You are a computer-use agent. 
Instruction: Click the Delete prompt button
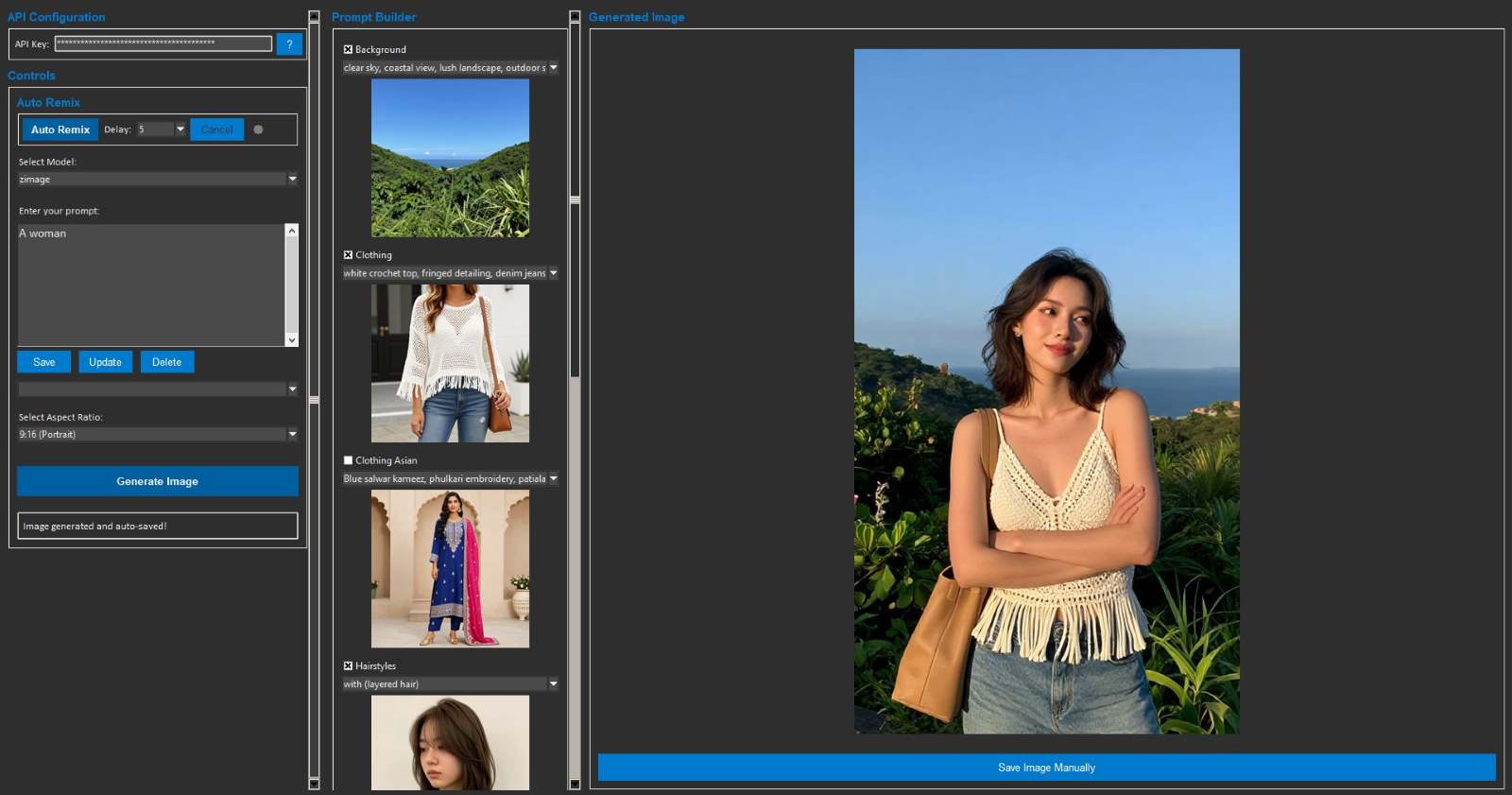[x=166, y=362]
